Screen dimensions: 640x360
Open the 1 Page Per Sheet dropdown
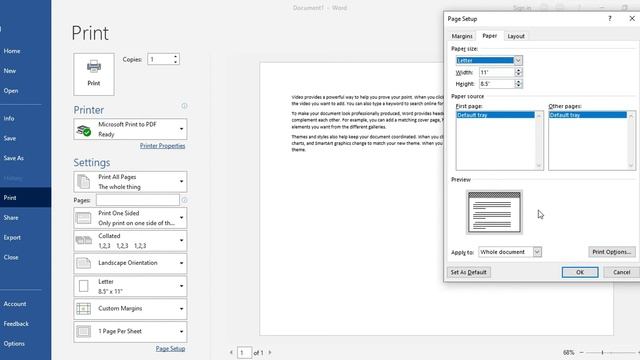tap(130, 331)
